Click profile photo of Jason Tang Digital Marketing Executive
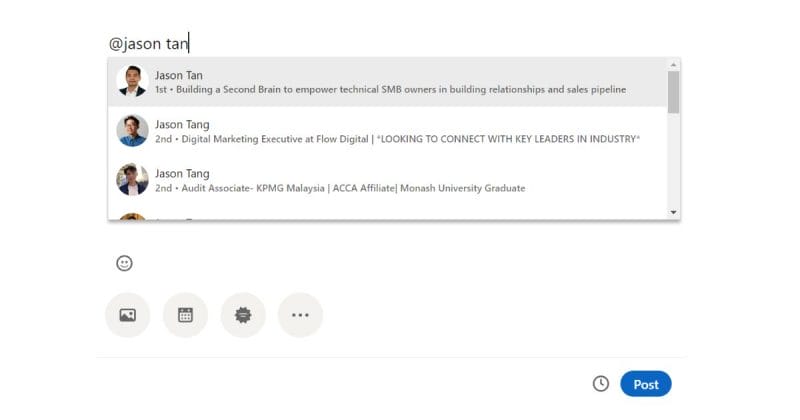 (x=132, y=131)
